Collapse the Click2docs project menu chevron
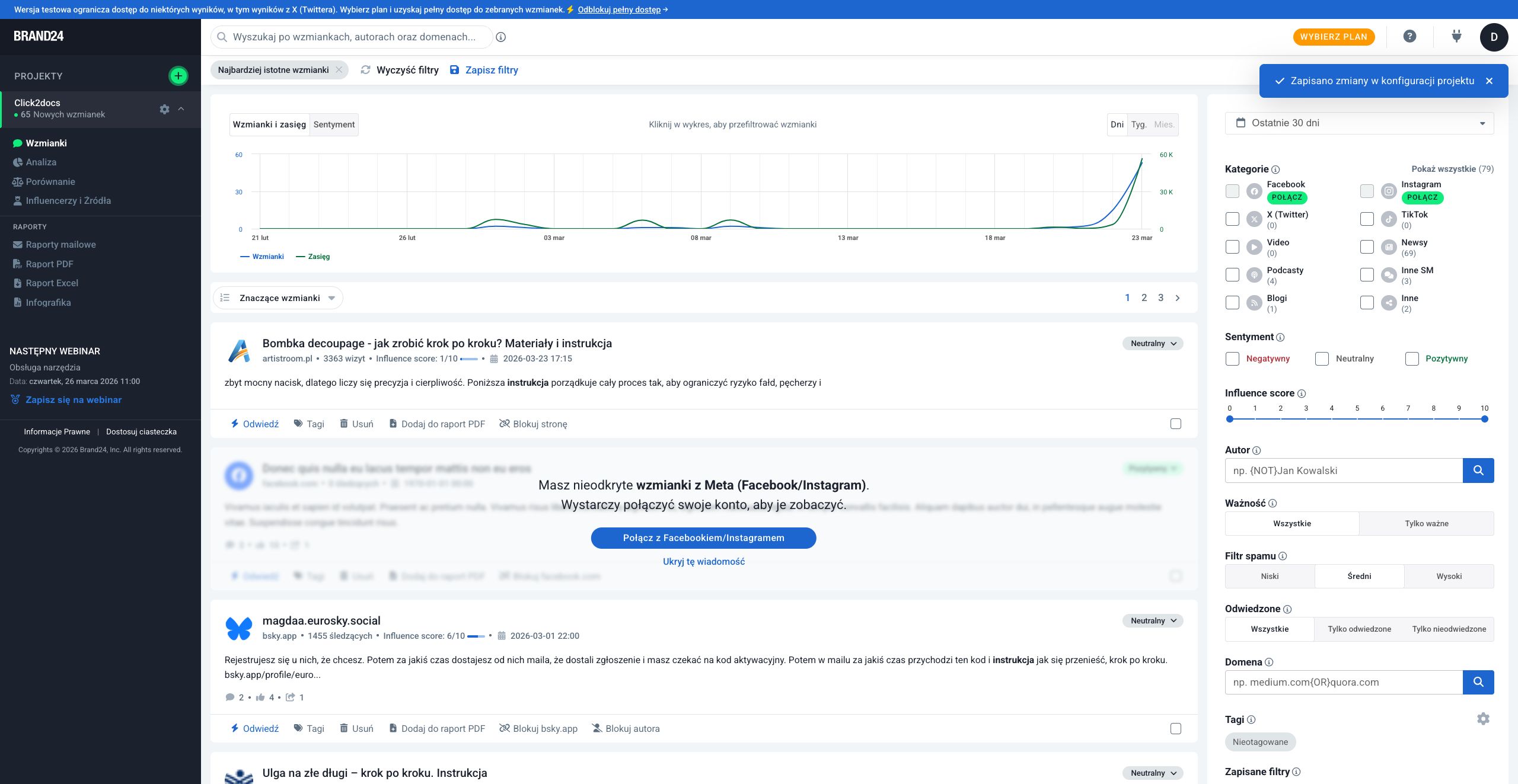The width and height of the screenshot is (1518, 784). click(x=181, y=109)
